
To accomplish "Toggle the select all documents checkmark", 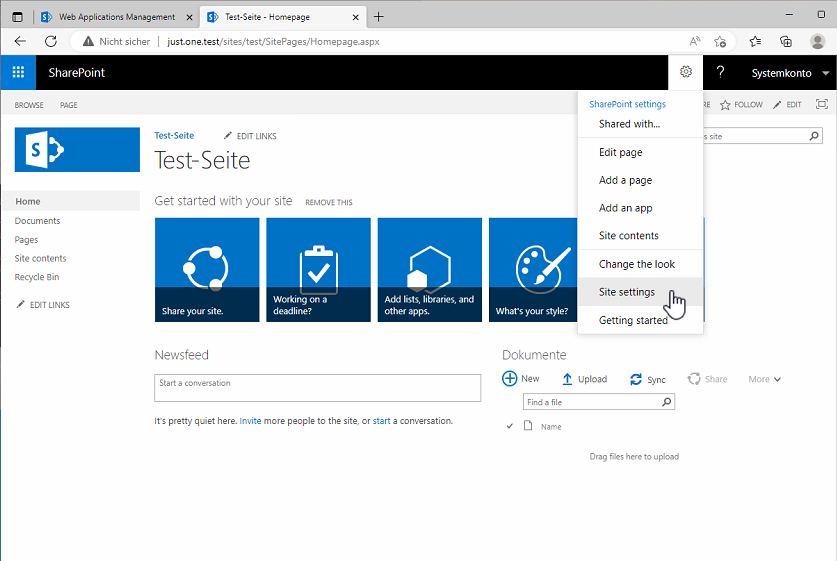I will [510, 426].
